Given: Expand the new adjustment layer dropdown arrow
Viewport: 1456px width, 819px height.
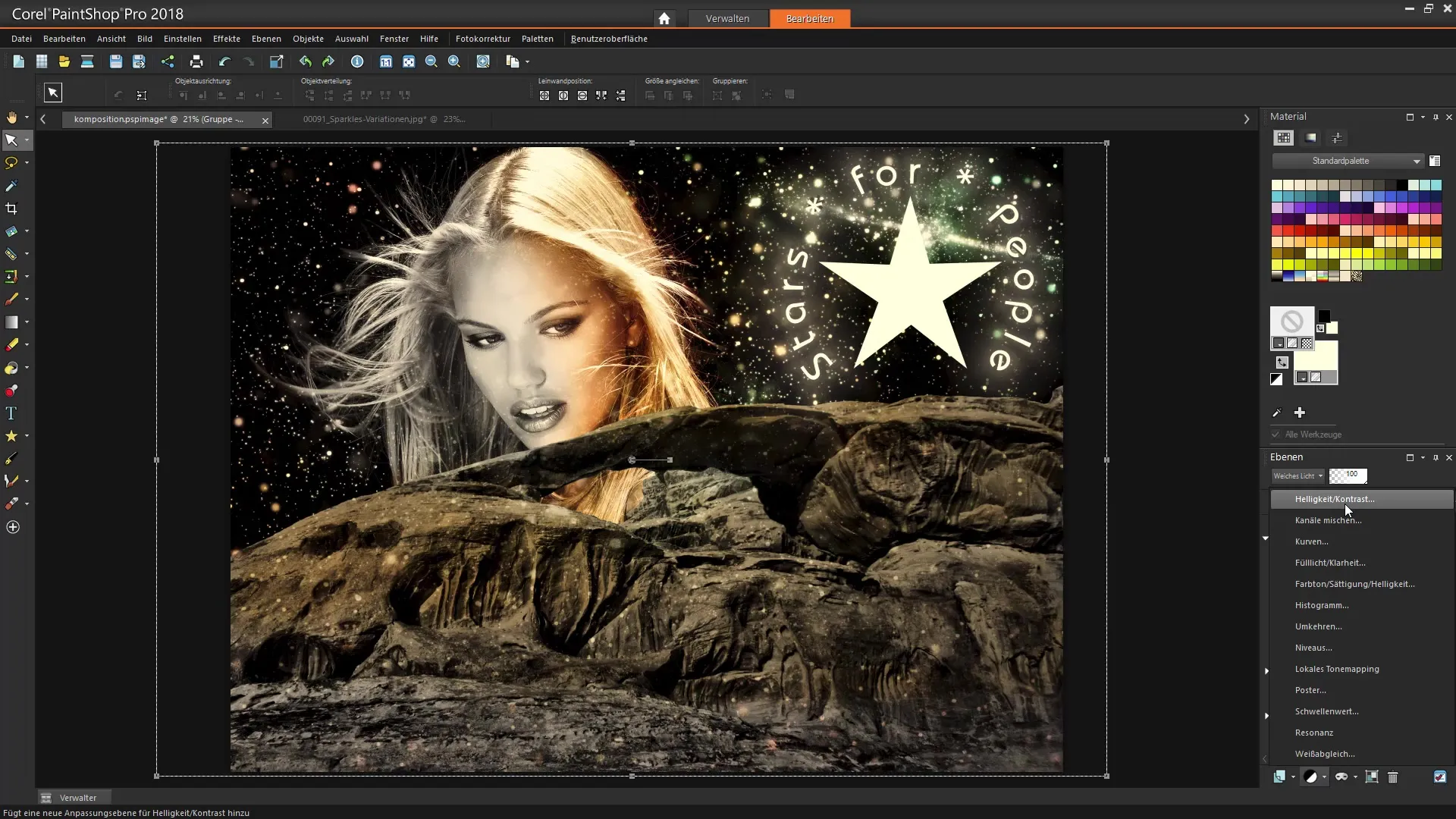Looking at the screenshot, I should click(1324, 777).
